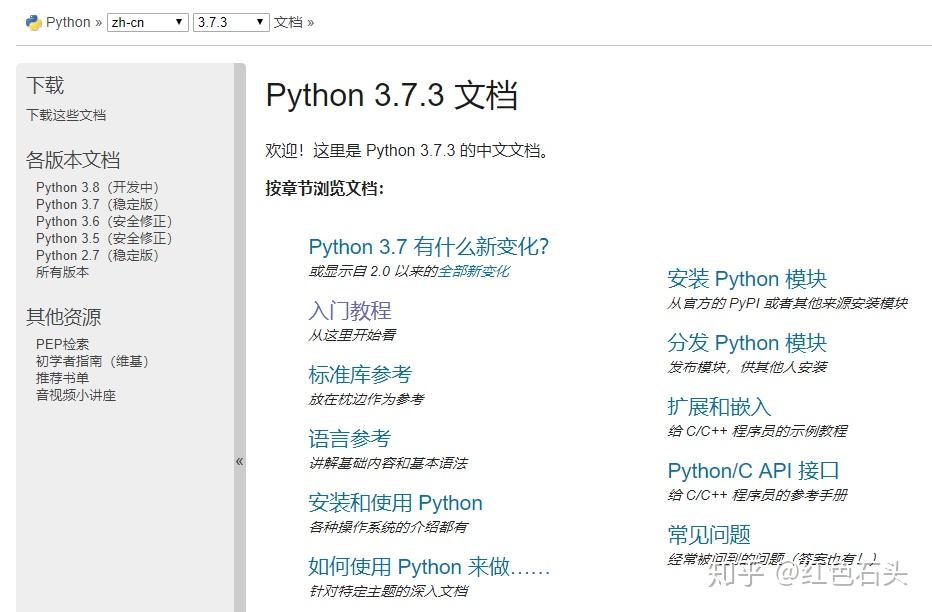The height and width of the screenshot is (612, 932).
Task: Open 下载这些文档 link
Action: [x=69, y=114]
